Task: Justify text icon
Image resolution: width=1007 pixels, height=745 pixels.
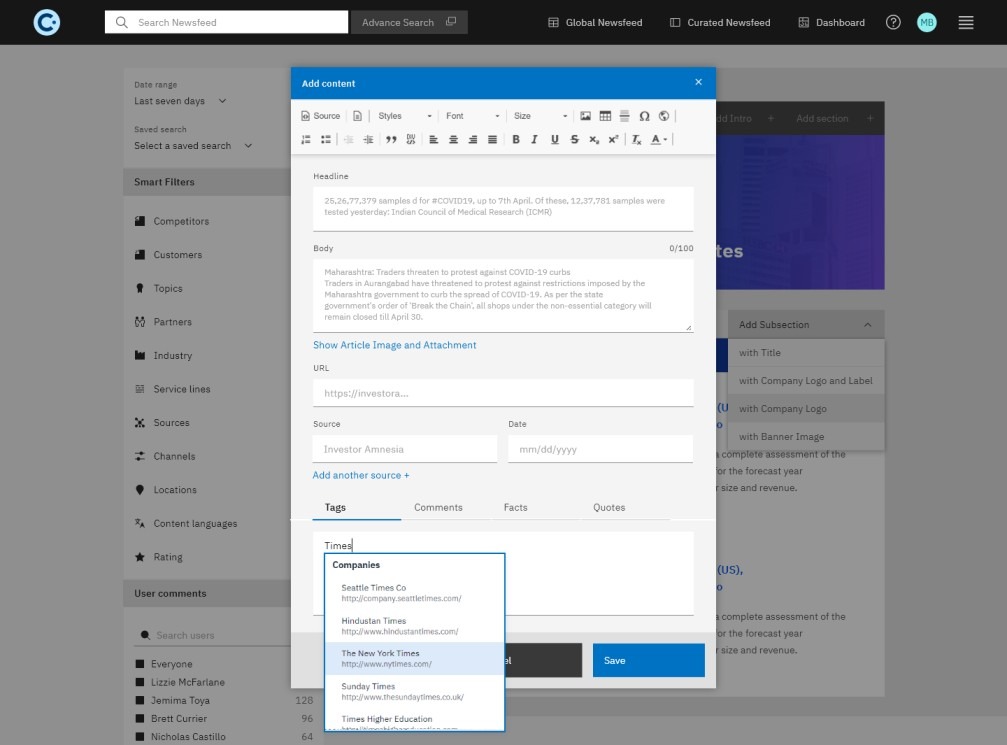Action: point(492,139)
